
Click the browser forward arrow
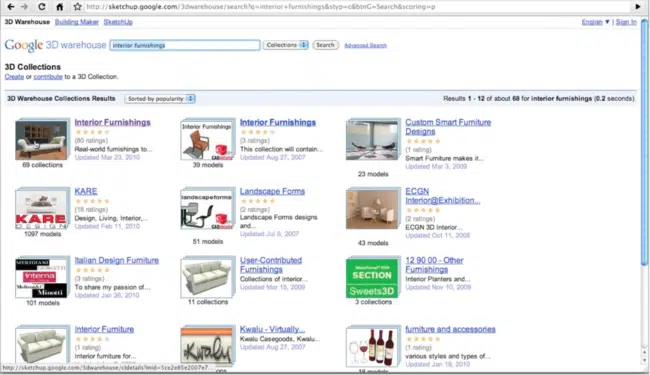pos(24,7)
